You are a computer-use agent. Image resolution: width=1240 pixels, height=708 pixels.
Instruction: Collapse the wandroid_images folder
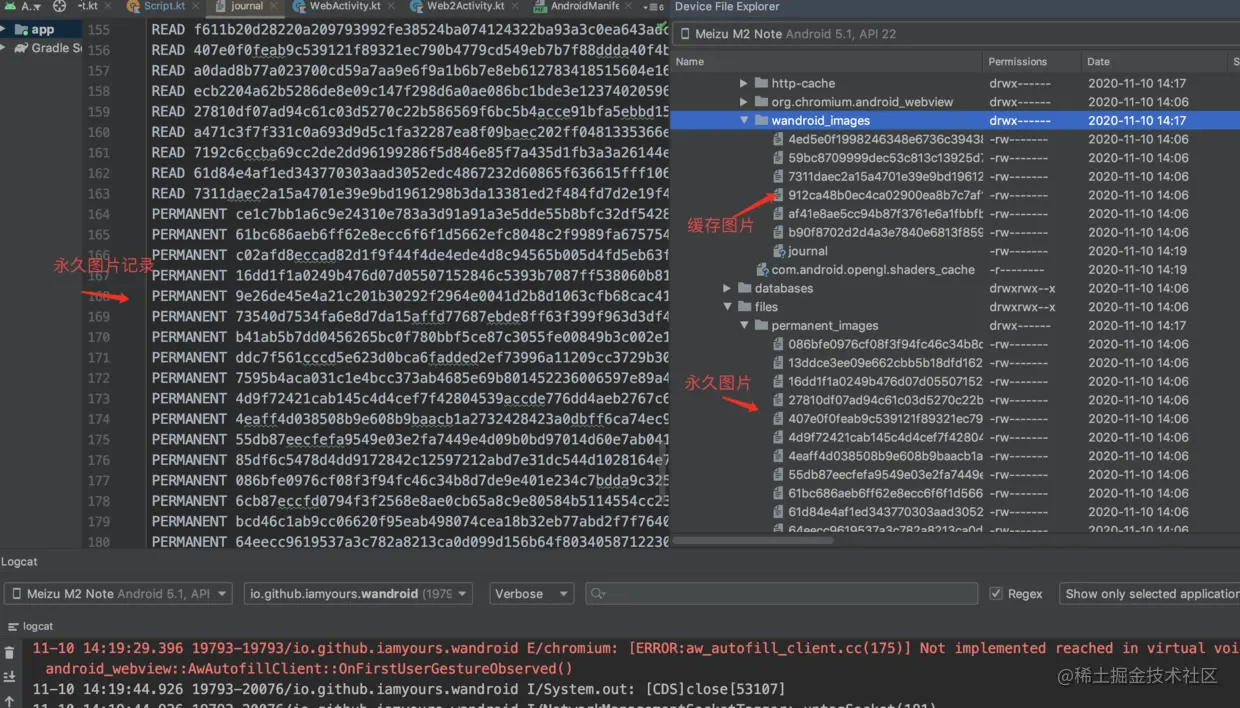tap(743, 121)
